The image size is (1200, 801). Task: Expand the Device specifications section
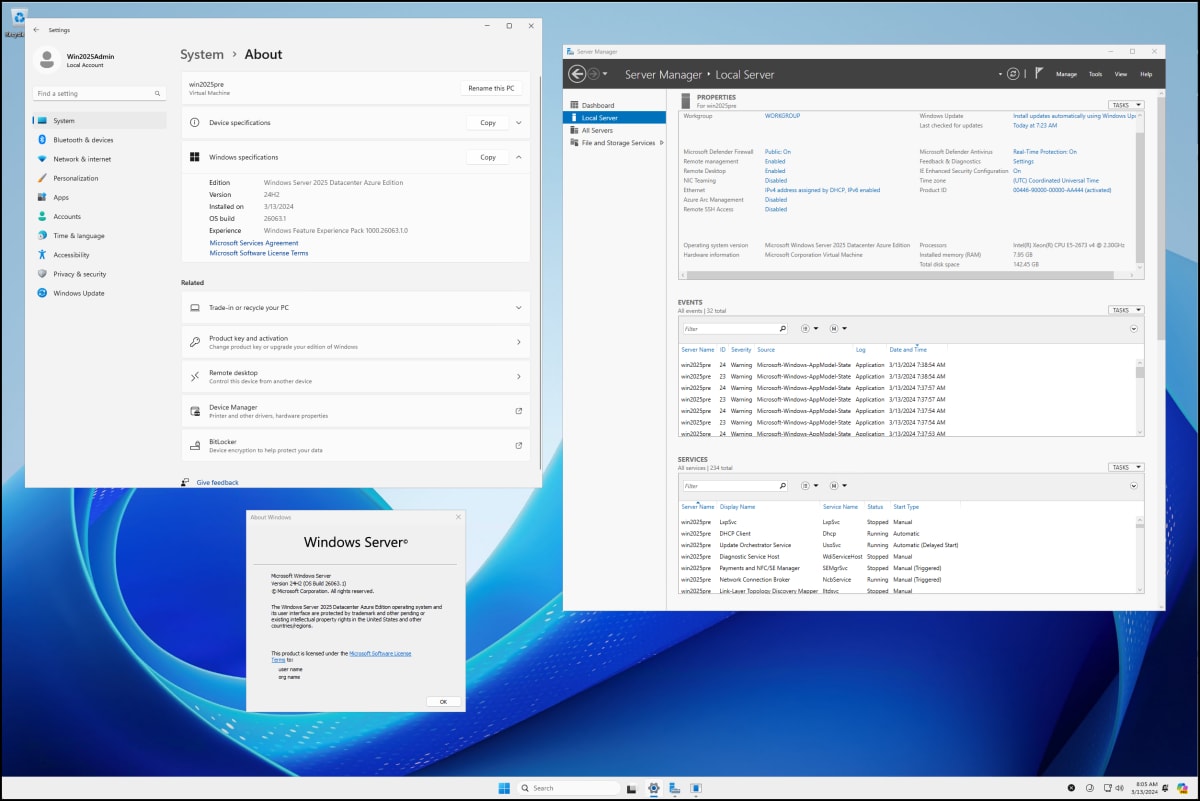[518, 123]
